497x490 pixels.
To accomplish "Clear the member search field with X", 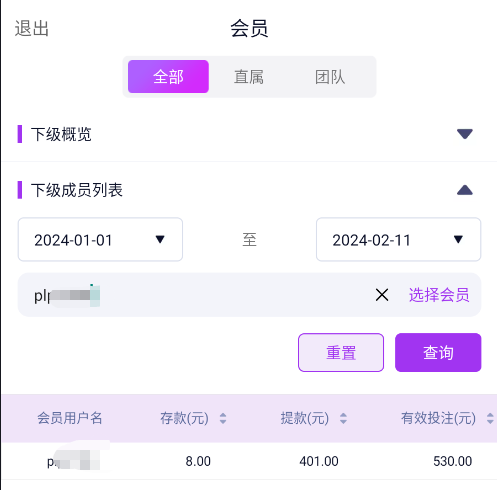I will [x=382, y=295].
